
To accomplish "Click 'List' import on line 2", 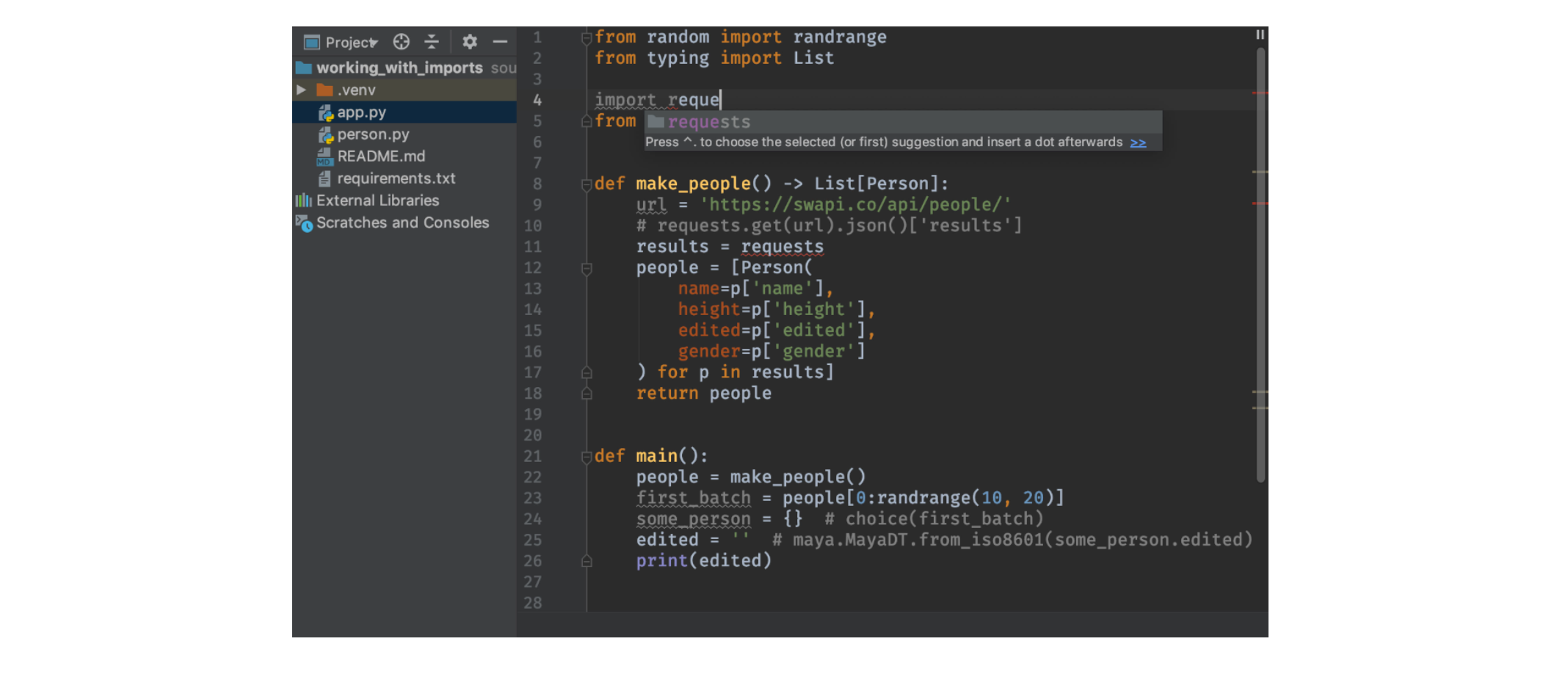I will pos(813,58).
